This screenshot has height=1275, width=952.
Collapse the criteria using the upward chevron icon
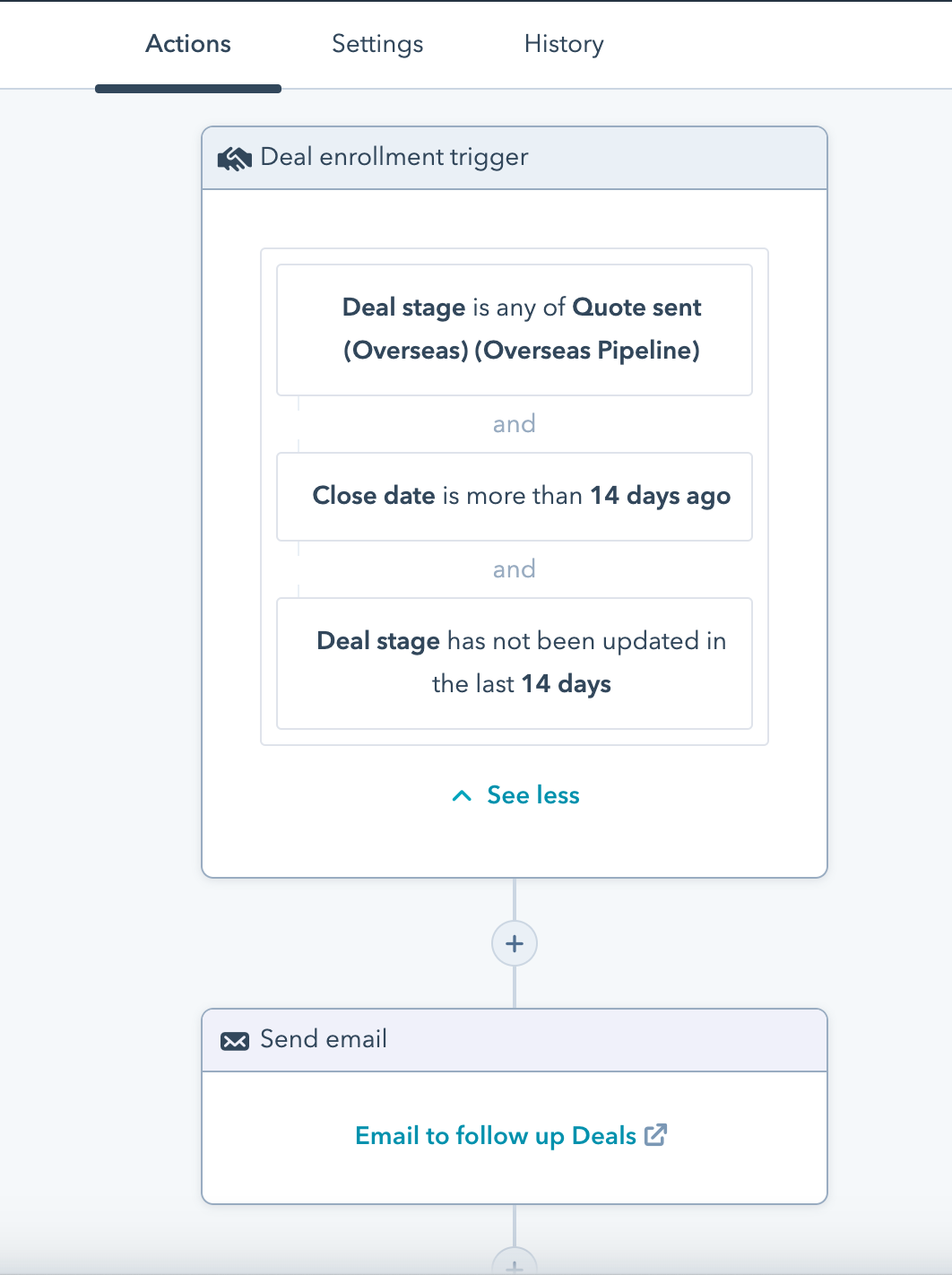point(462,795)
